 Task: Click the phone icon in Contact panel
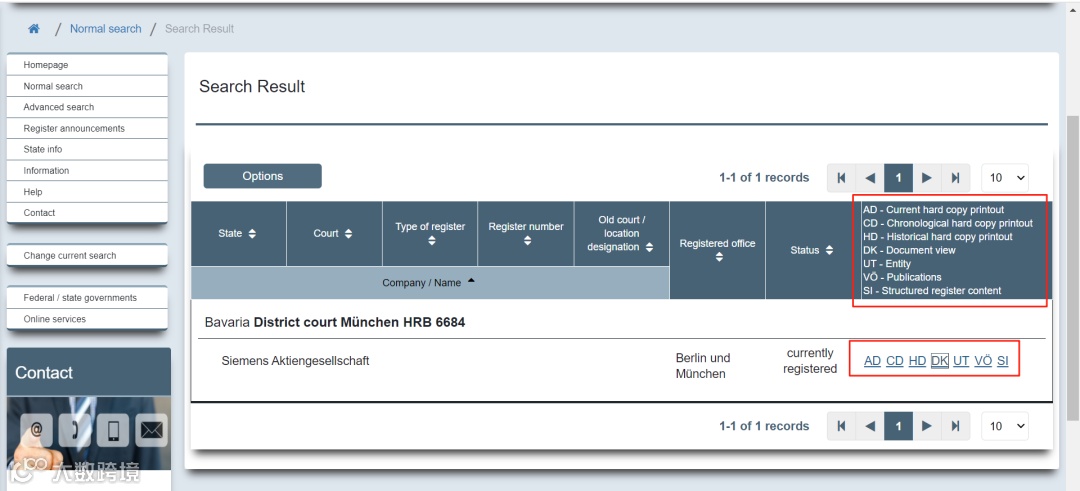click(75, 429)
